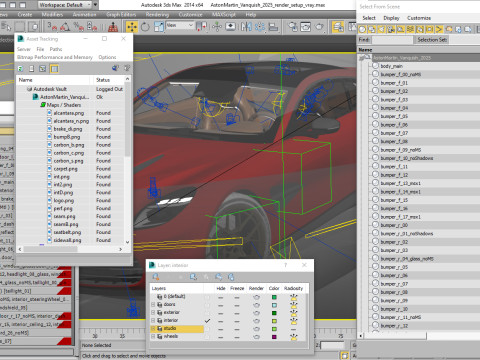Toggle the Angle Snap tool
This screenshot has width=480, height=360.
[65, 26]
